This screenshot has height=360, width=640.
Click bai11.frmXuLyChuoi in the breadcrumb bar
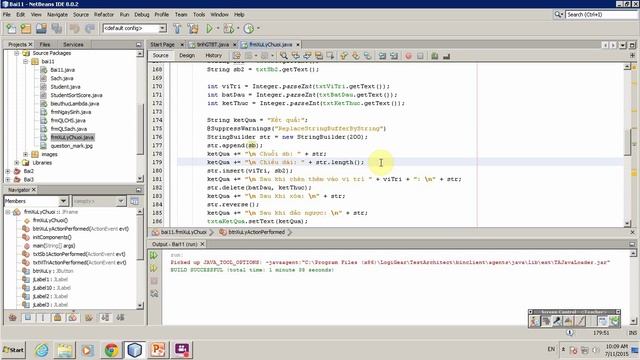184,232
